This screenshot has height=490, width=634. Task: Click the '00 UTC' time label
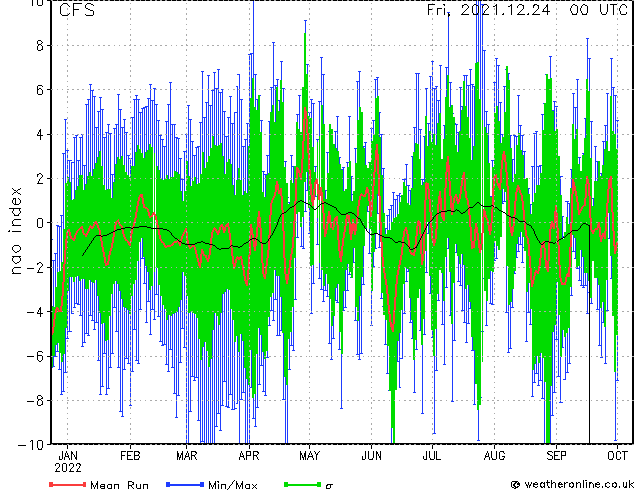tap(598, 10)
